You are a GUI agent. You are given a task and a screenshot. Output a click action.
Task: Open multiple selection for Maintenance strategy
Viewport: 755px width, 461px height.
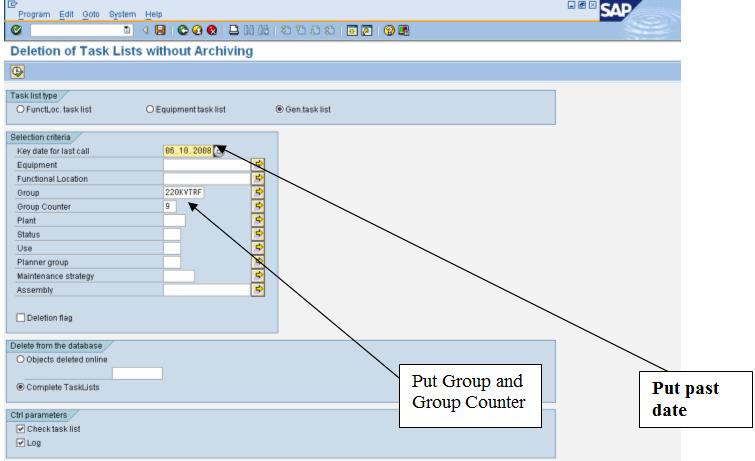(x=258, y=276)
